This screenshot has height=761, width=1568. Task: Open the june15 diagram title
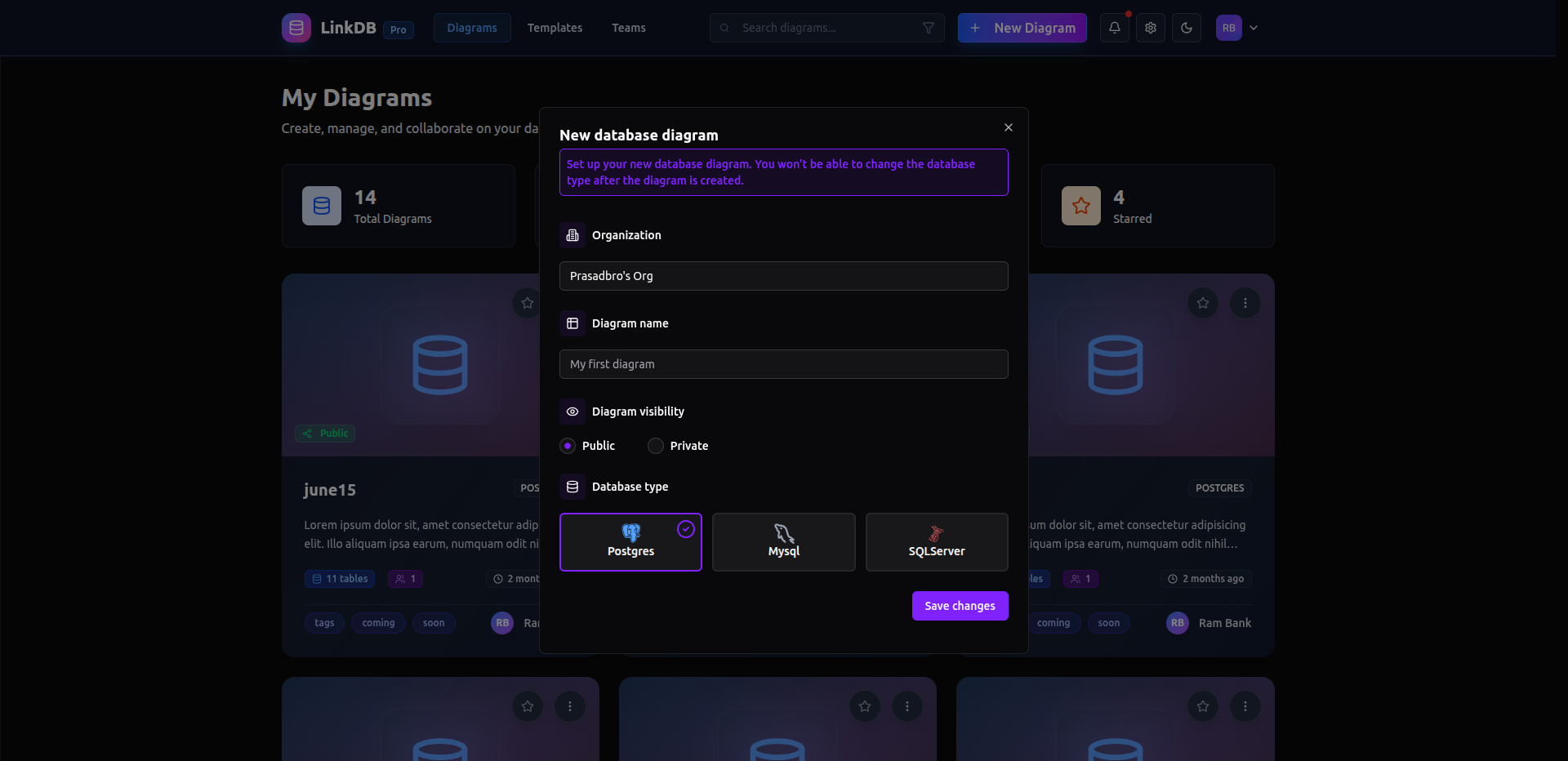tap(330, 490)
